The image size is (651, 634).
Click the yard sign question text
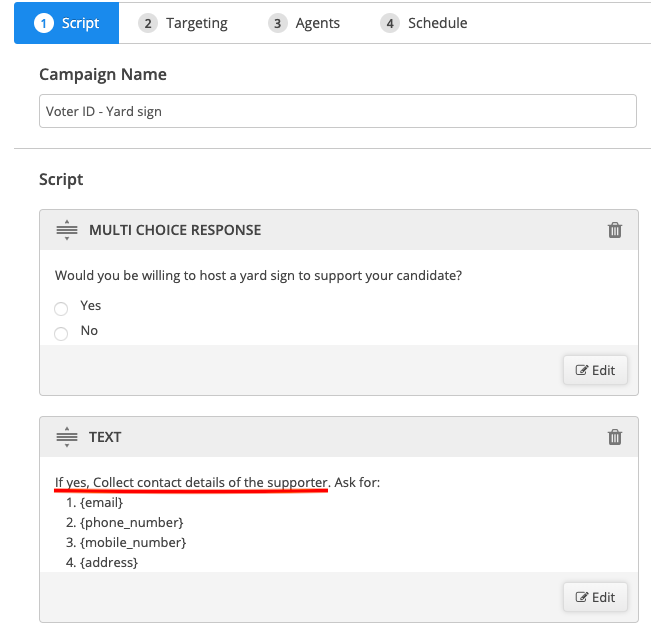coord(258,276)
